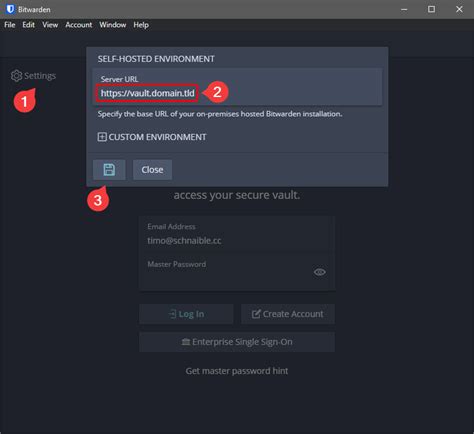Viewport: 474px width, 434px height.
Task: Open the Window menu
Action: point(113,25)
